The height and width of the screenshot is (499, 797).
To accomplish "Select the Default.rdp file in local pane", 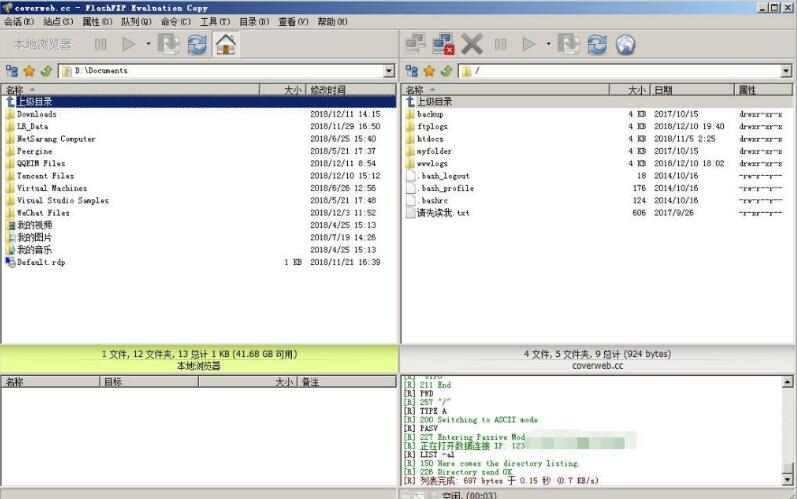I will point(40,262).
